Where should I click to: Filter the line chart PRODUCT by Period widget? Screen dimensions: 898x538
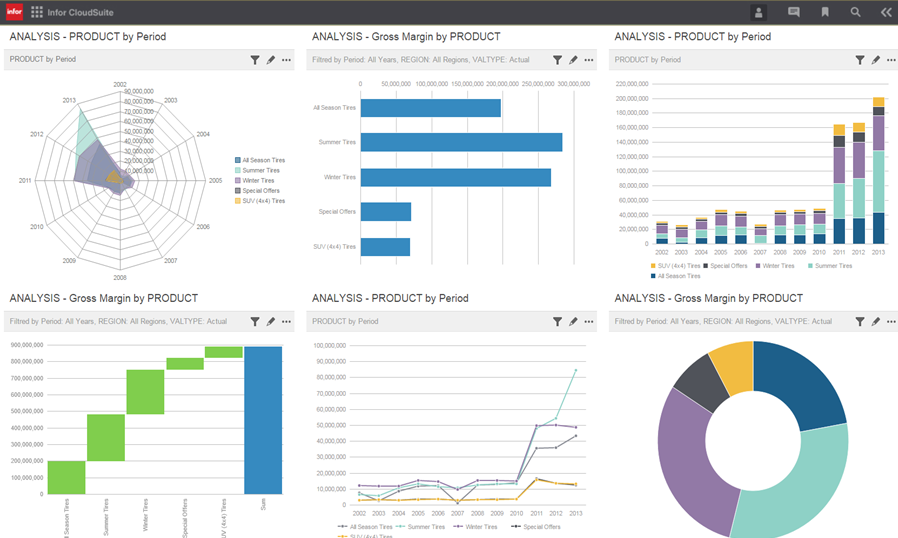coord(557,321)
